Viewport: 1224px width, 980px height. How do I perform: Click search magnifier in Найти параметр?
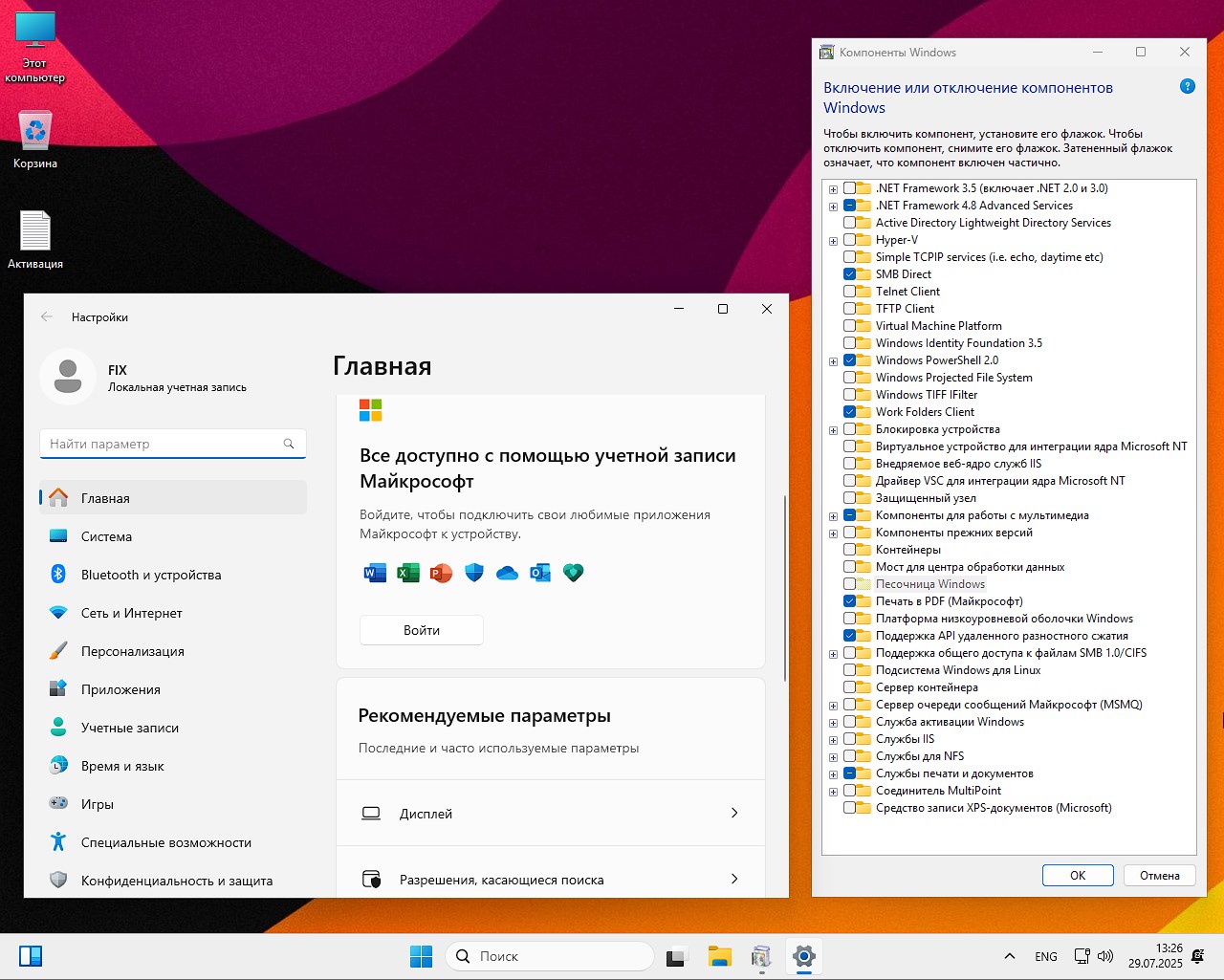click(289, 444)
